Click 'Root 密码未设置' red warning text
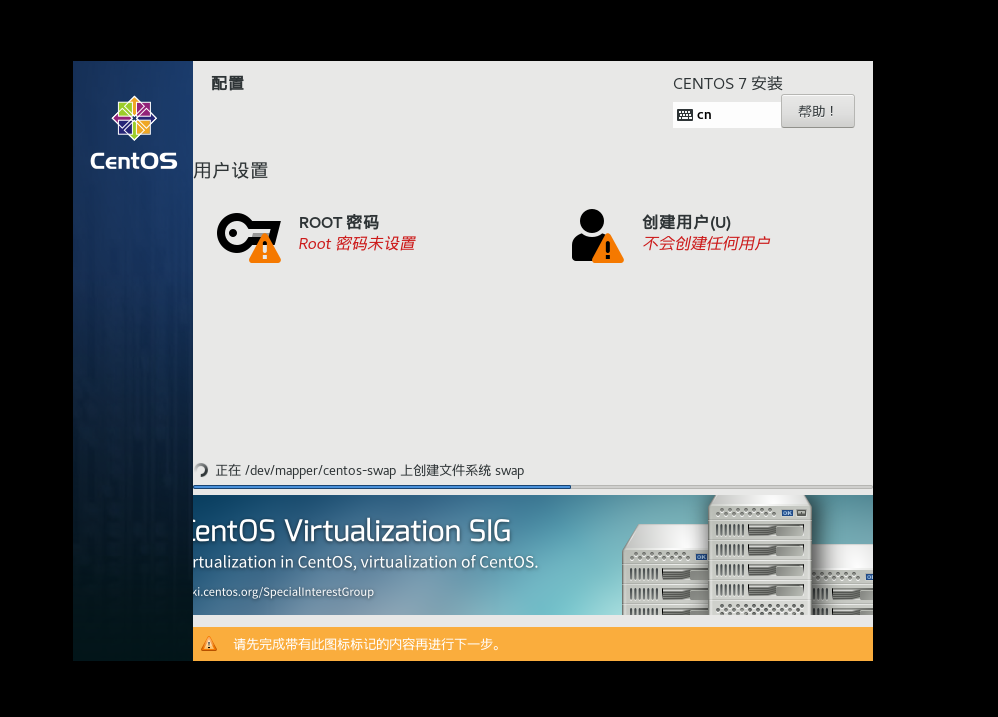Screen dimensions: 998x717 point(357,244)
